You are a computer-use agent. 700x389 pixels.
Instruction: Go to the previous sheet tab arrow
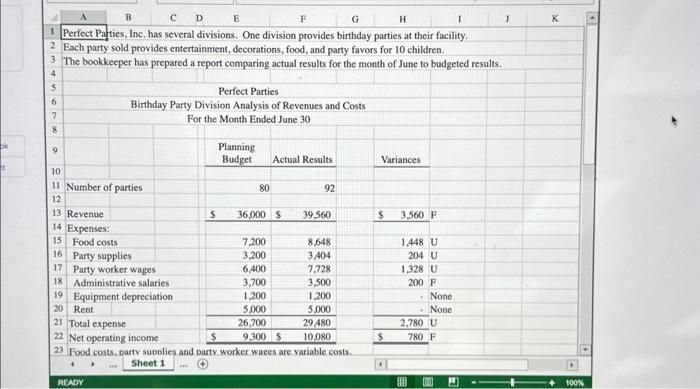[73, 364]
